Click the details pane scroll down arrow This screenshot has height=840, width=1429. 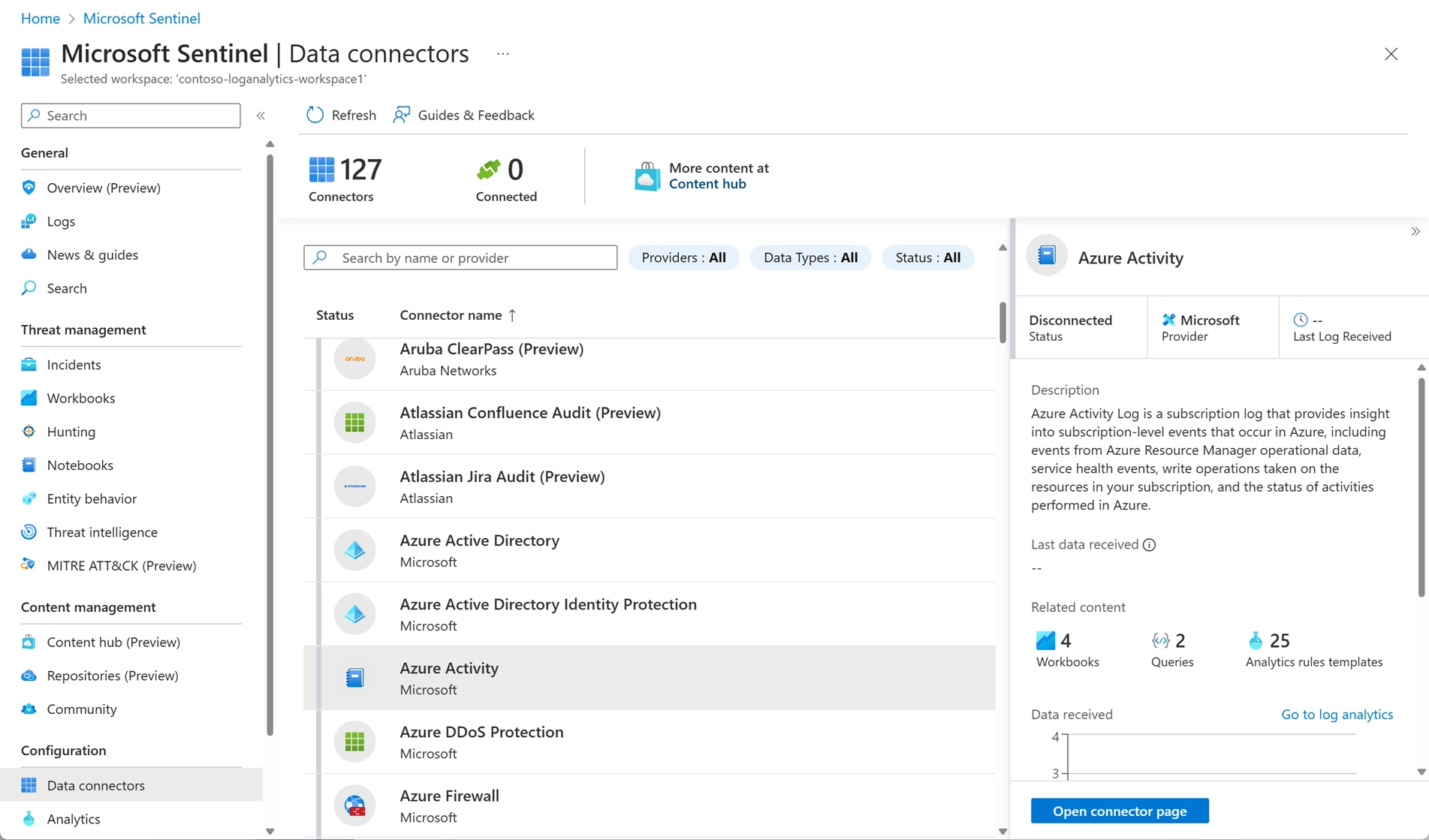(x=1421, y=772)
